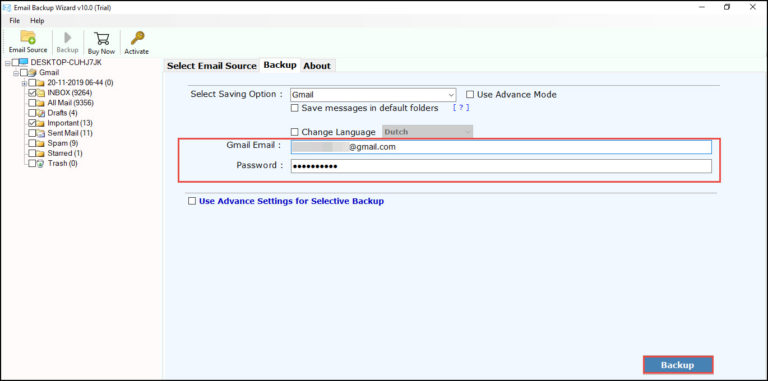
Task: Click the Activate key icon
Action: [137, 38]
